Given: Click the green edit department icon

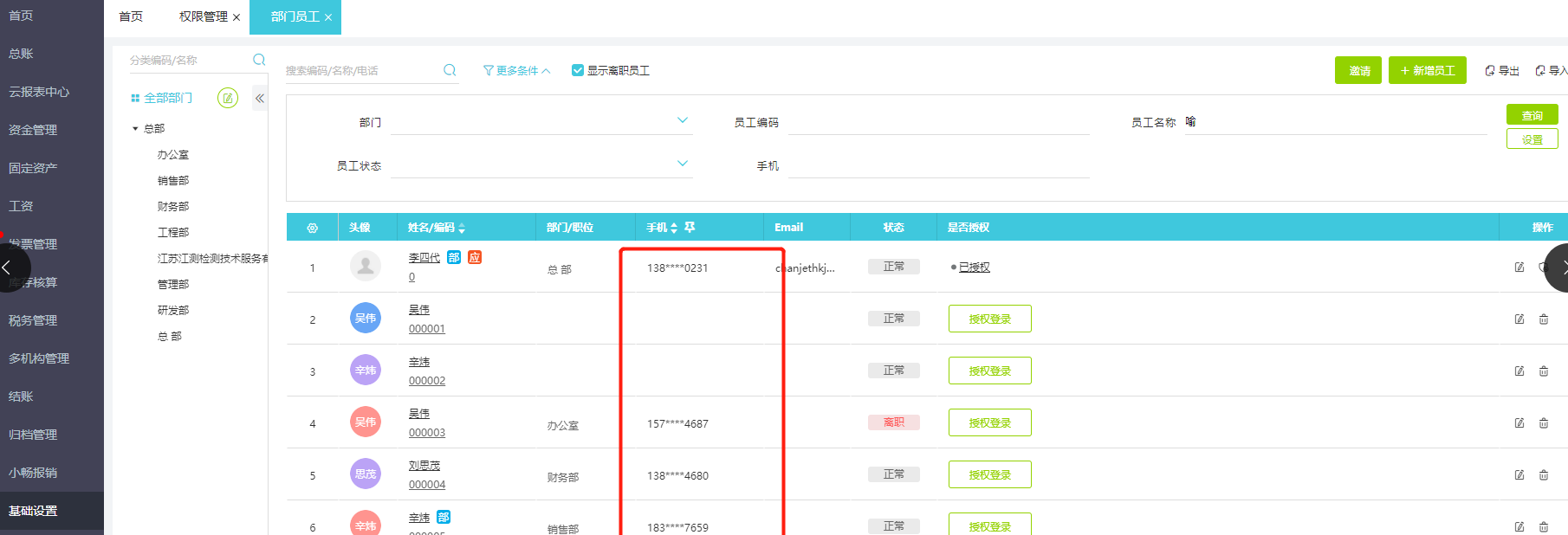Looking at the screenshot, I should 228,98.
